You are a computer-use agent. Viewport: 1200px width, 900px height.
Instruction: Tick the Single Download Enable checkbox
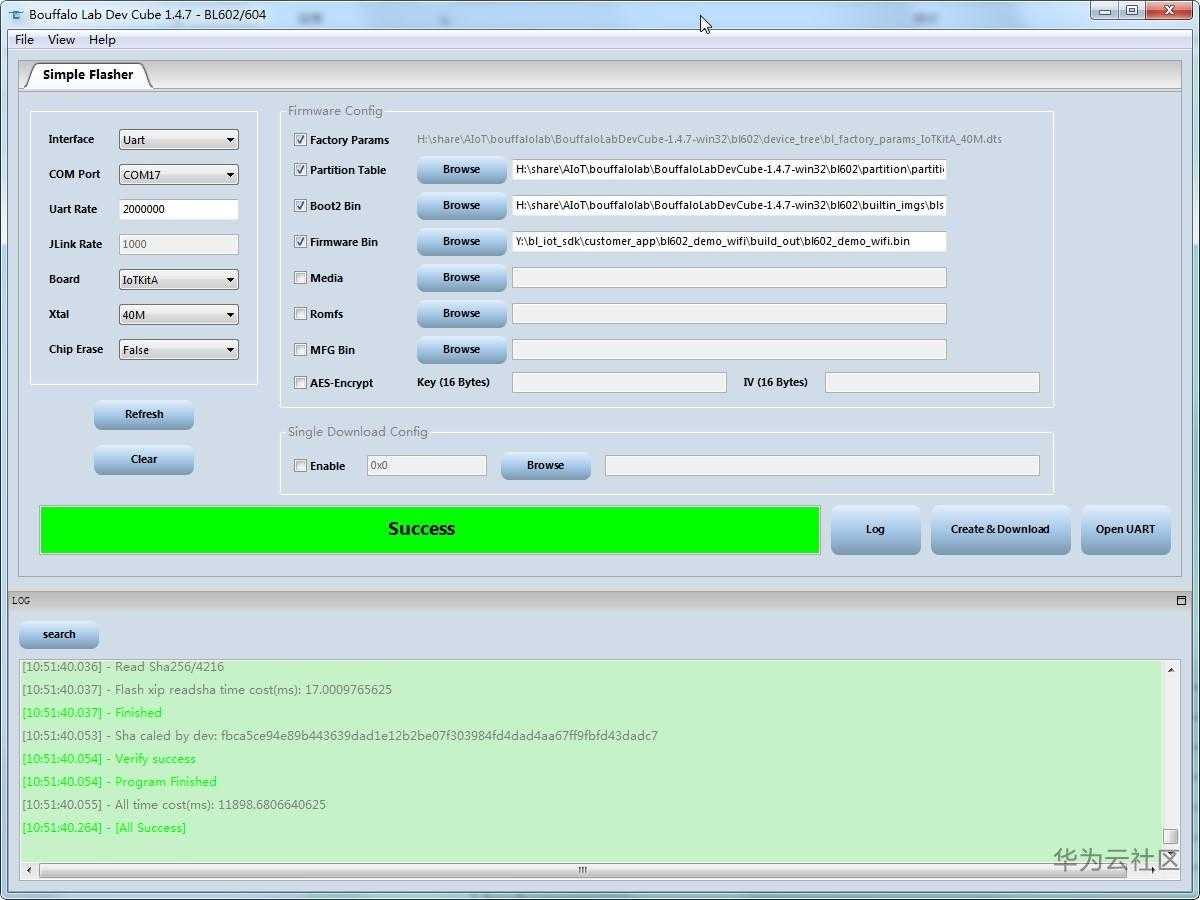pyautogui.click(x=300, y=466)
